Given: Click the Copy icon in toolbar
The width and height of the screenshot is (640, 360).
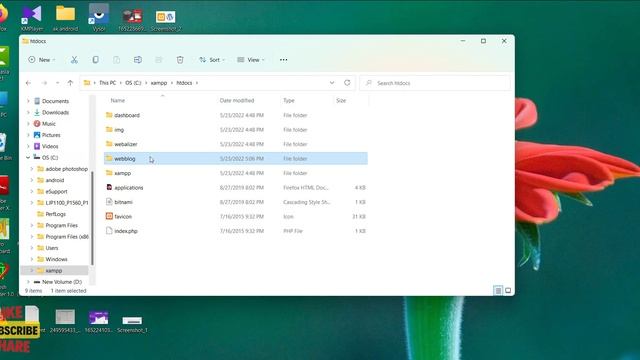Looking at the screenshot, I should pyautogui.click(x=95, y=60).
